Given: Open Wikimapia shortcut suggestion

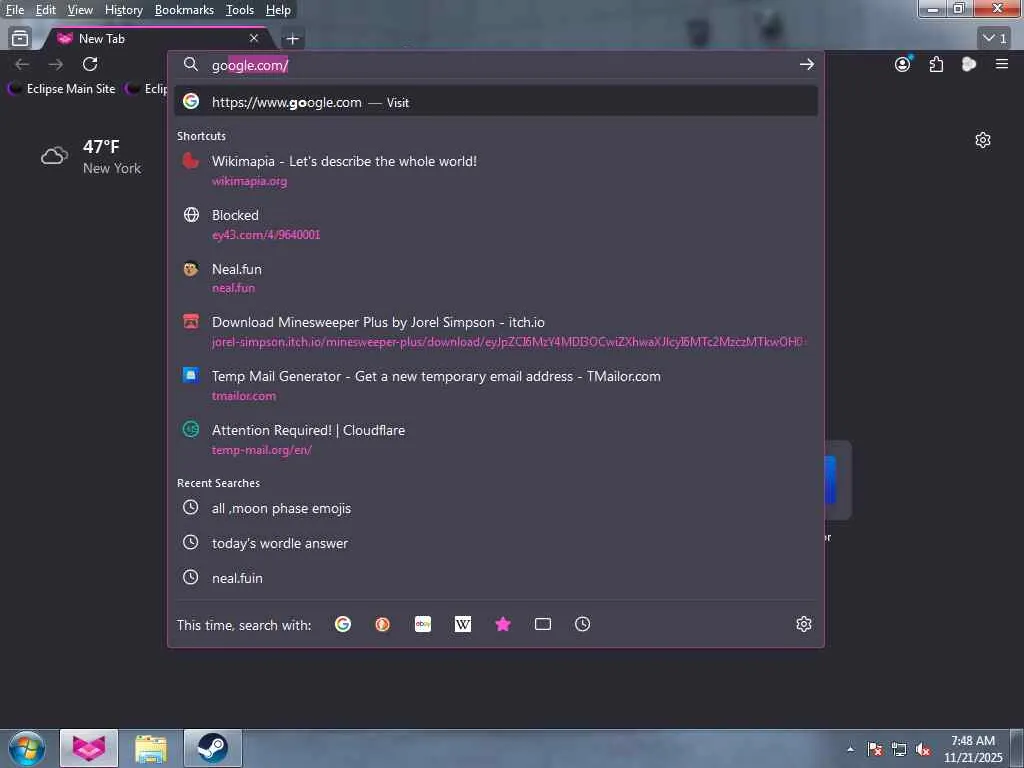Looking at the screenshot, I should pyautogui.click(x=496, y=170).
